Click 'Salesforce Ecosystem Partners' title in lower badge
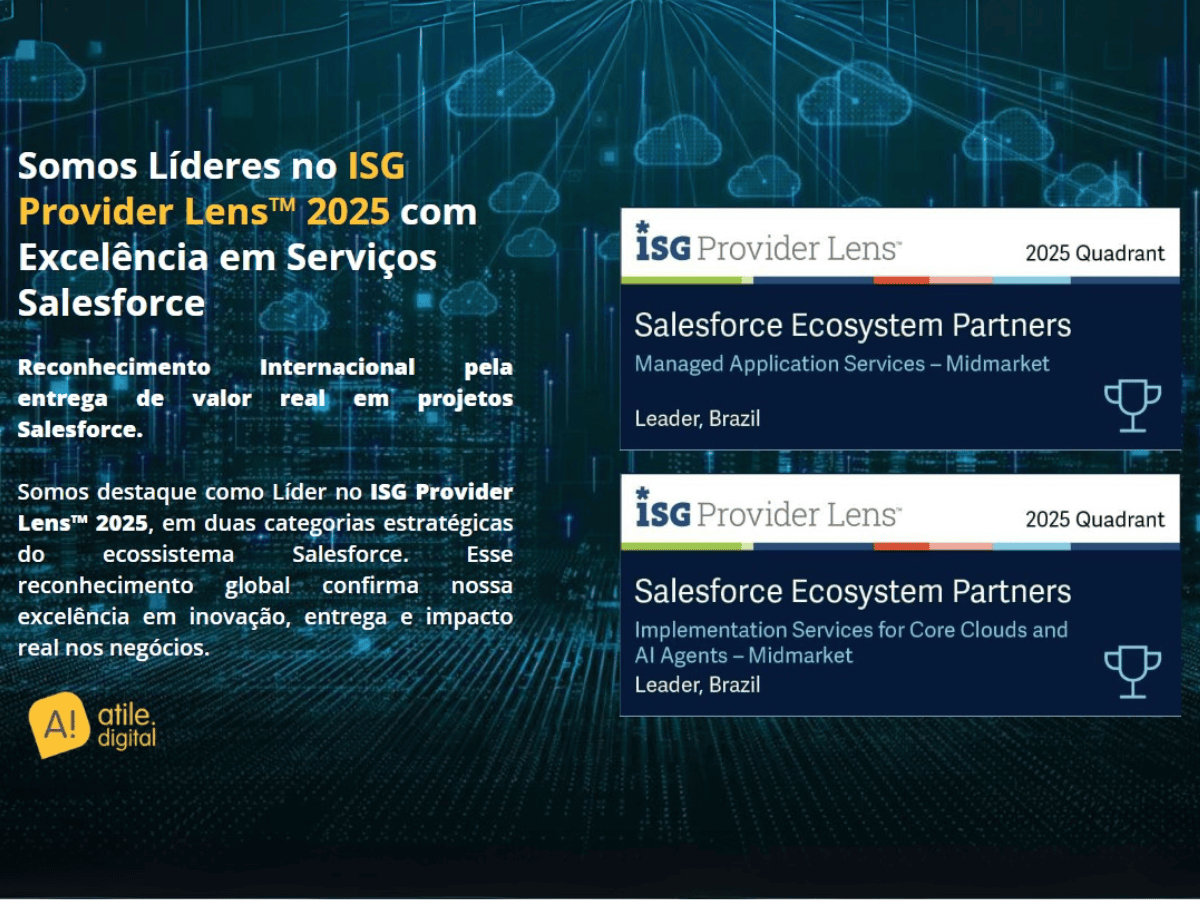 [853, 591]
